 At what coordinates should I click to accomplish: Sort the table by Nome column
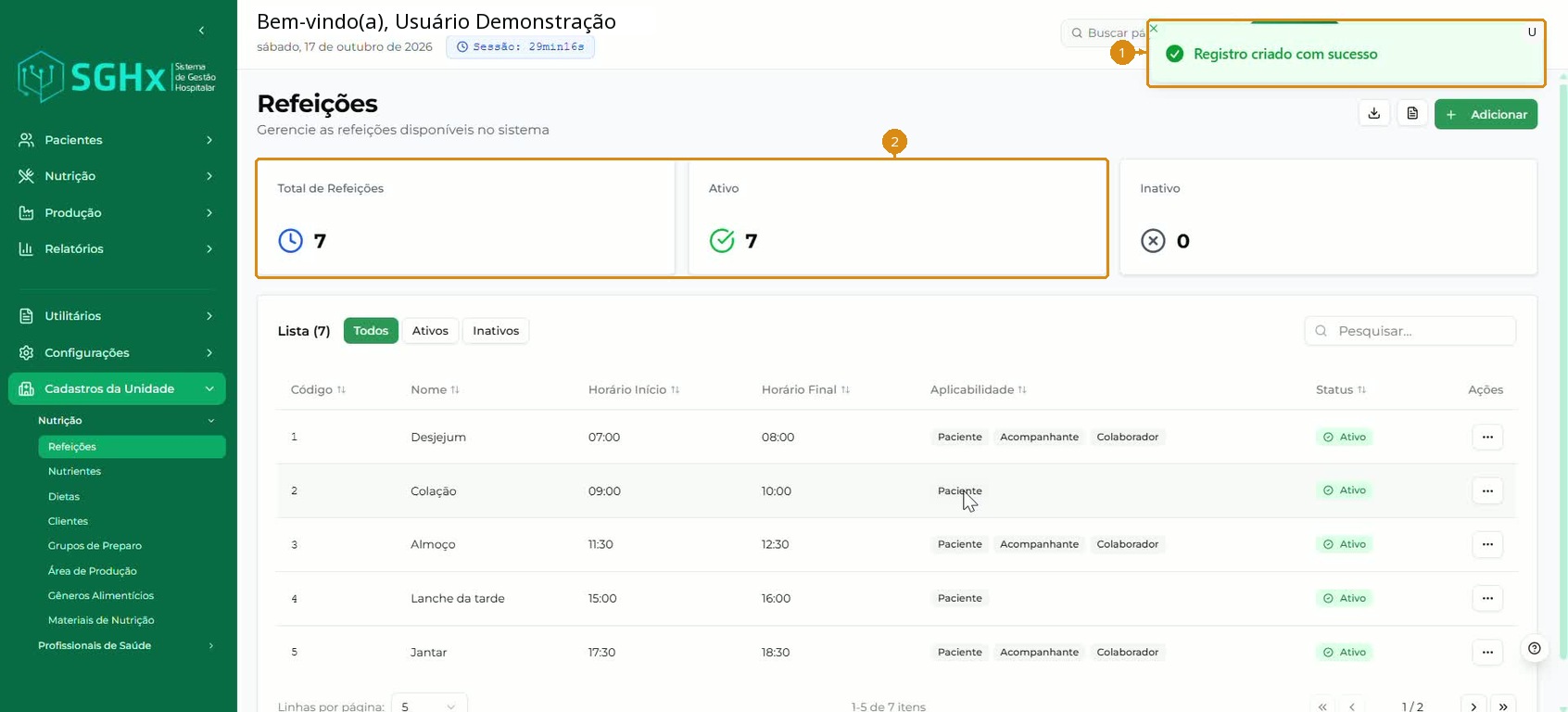(435, 389)
